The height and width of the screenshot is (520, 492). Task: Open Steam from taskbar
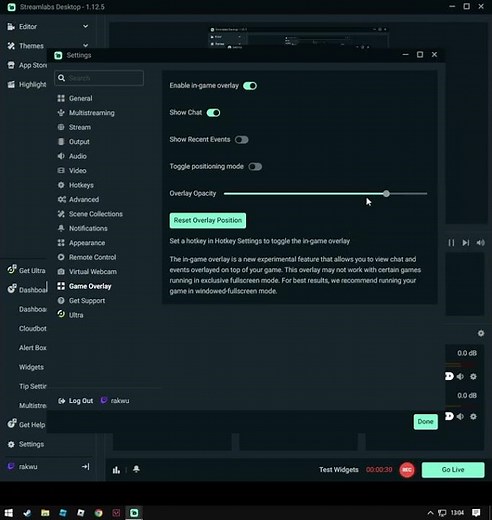(27, 513)
